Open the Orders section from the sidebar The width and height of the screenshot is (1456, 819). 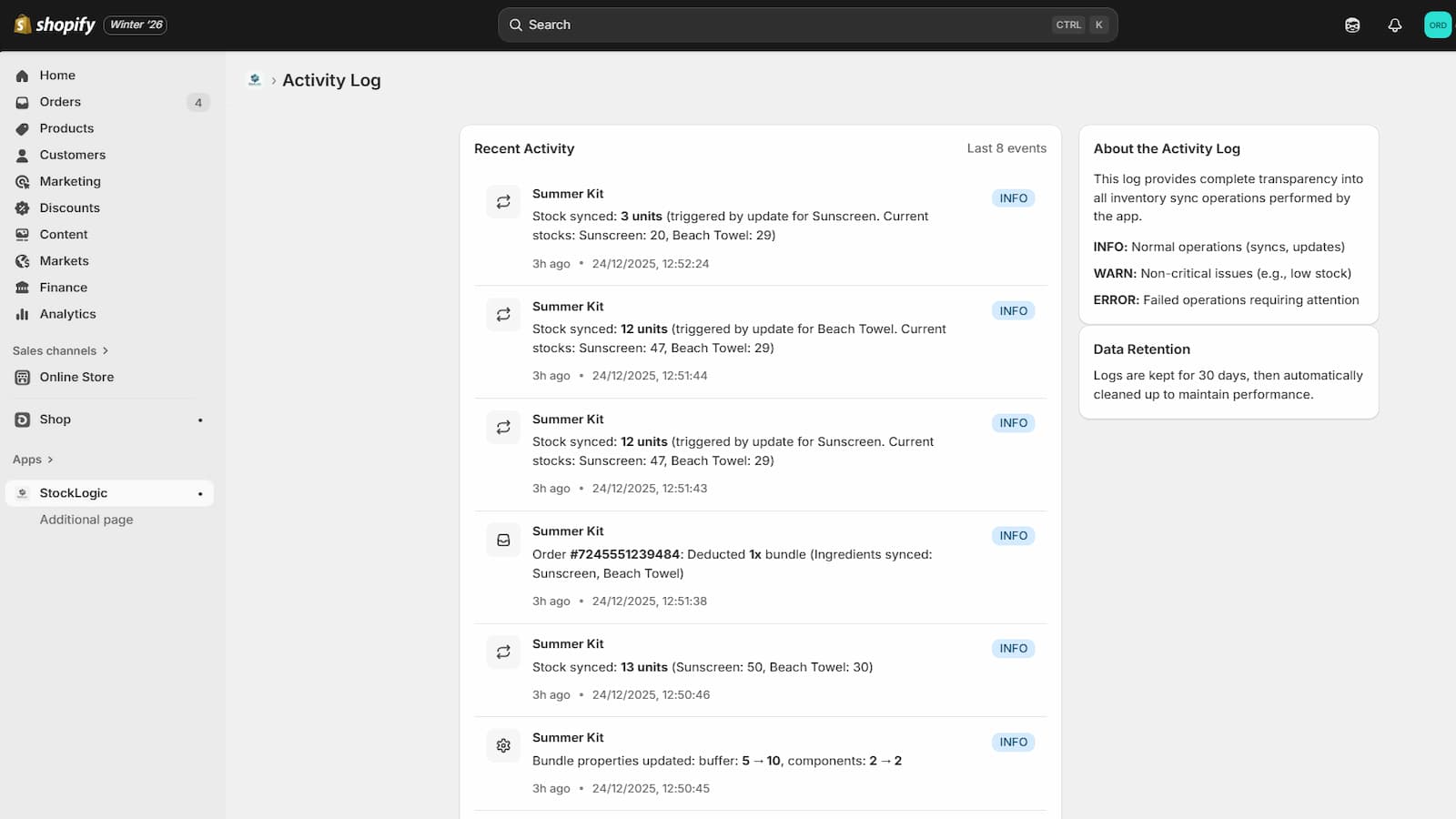tap(60, 102)
